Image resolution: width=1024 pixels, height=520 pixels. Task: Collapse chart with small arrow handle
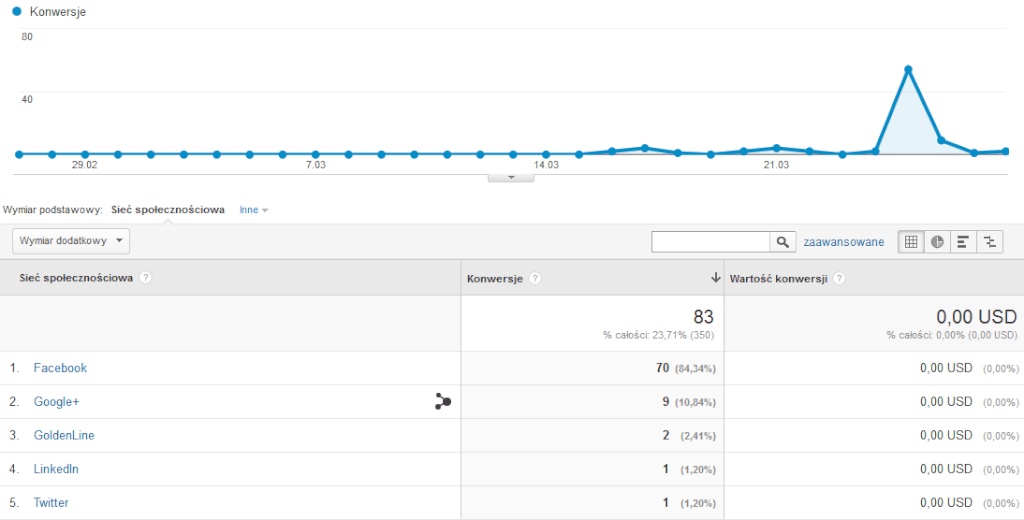pos(511,177)
